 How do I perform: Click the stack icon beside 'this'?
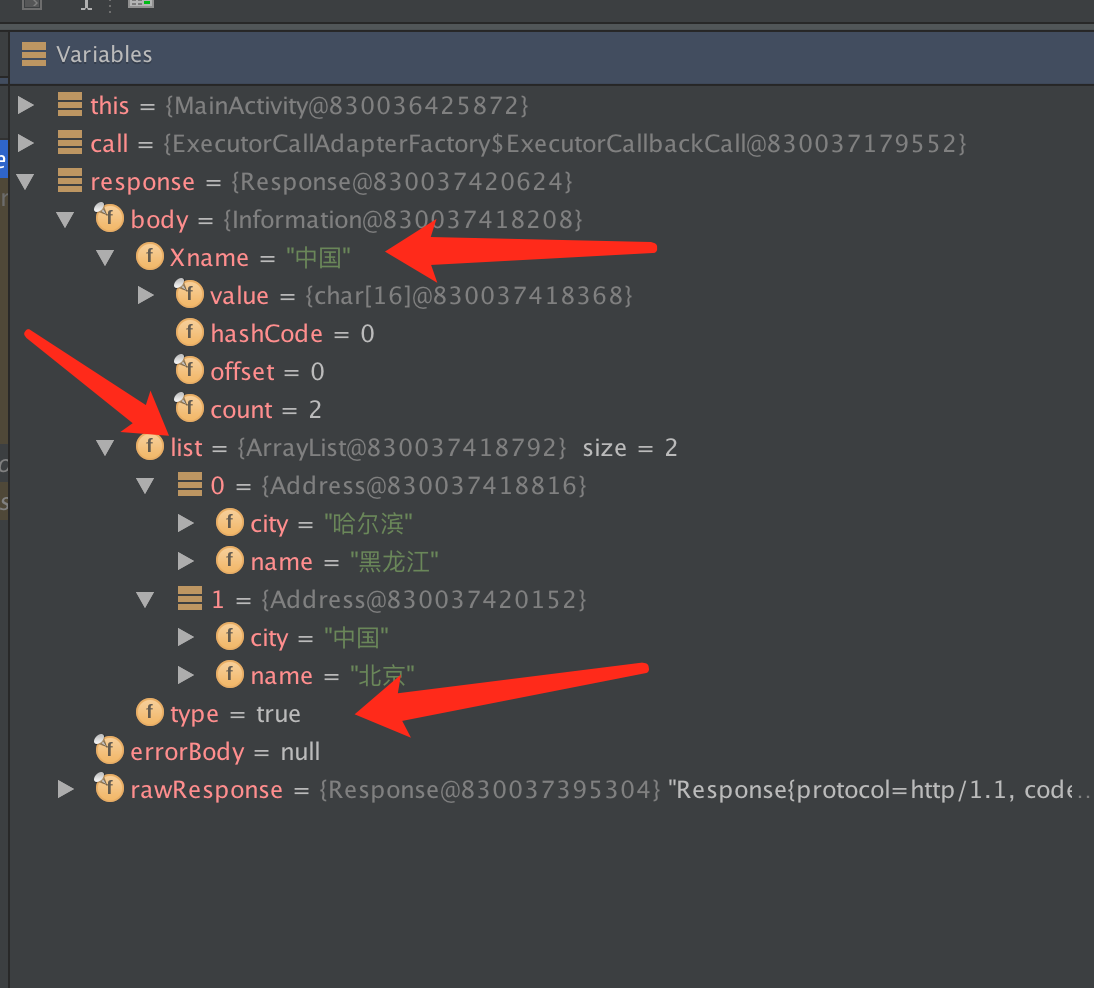[x=70, y=105]
